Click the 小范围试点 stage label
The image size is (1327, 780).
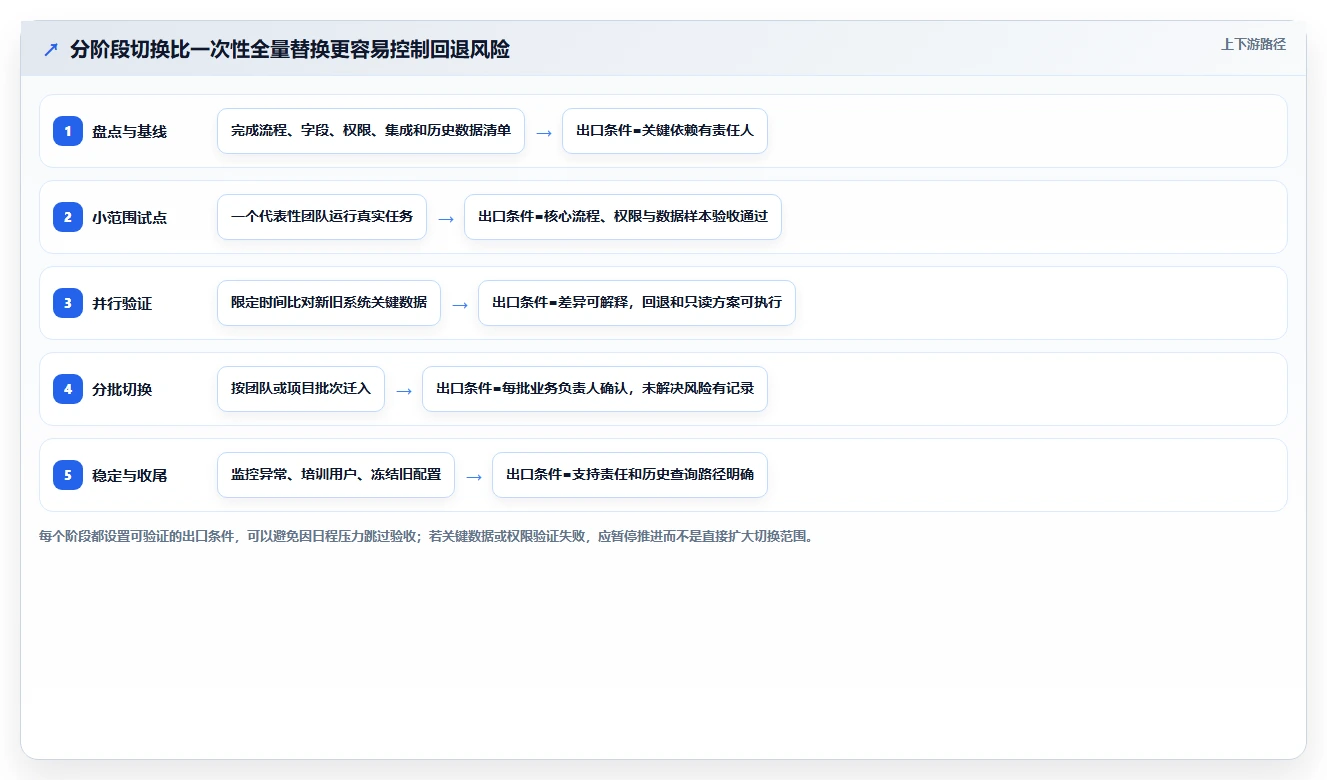click(x=130, y=217)
